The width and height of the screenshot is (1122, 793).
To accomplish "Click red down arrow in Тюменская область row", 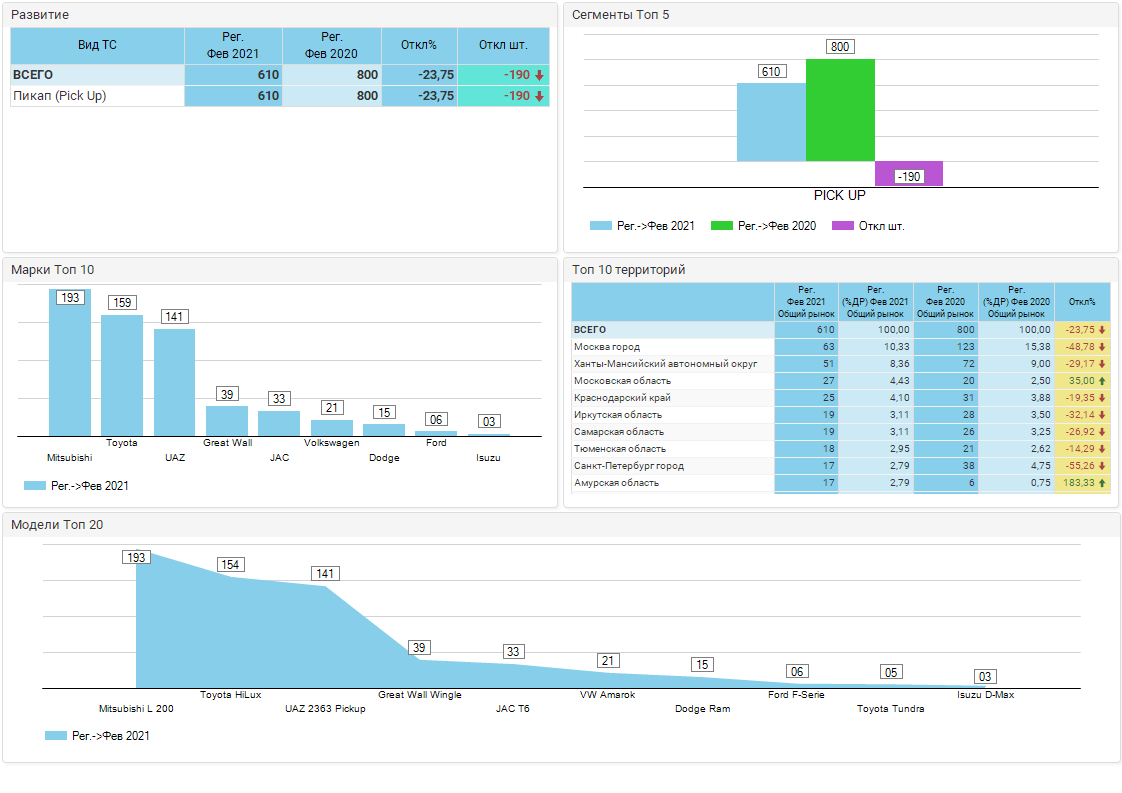I will point(1102,449).
